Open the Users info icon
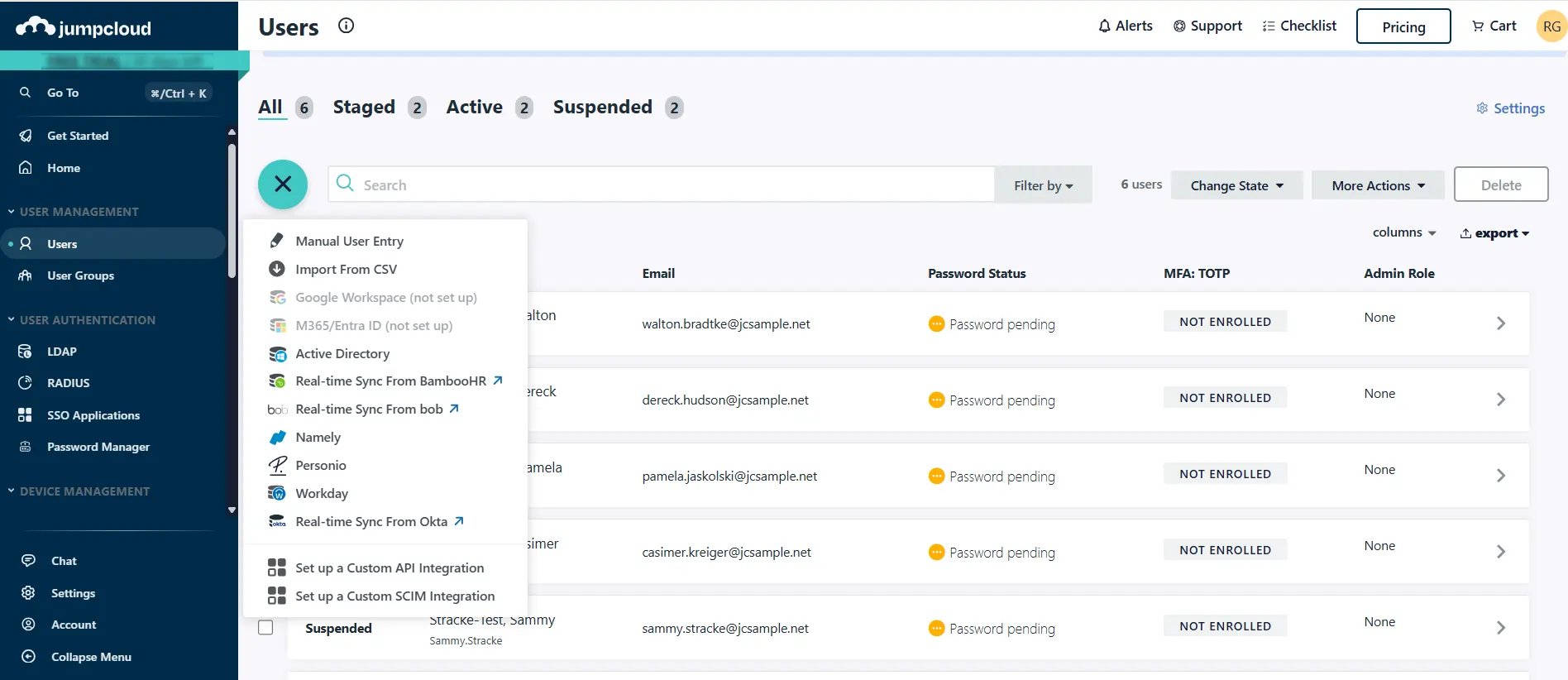 [347, 26]
